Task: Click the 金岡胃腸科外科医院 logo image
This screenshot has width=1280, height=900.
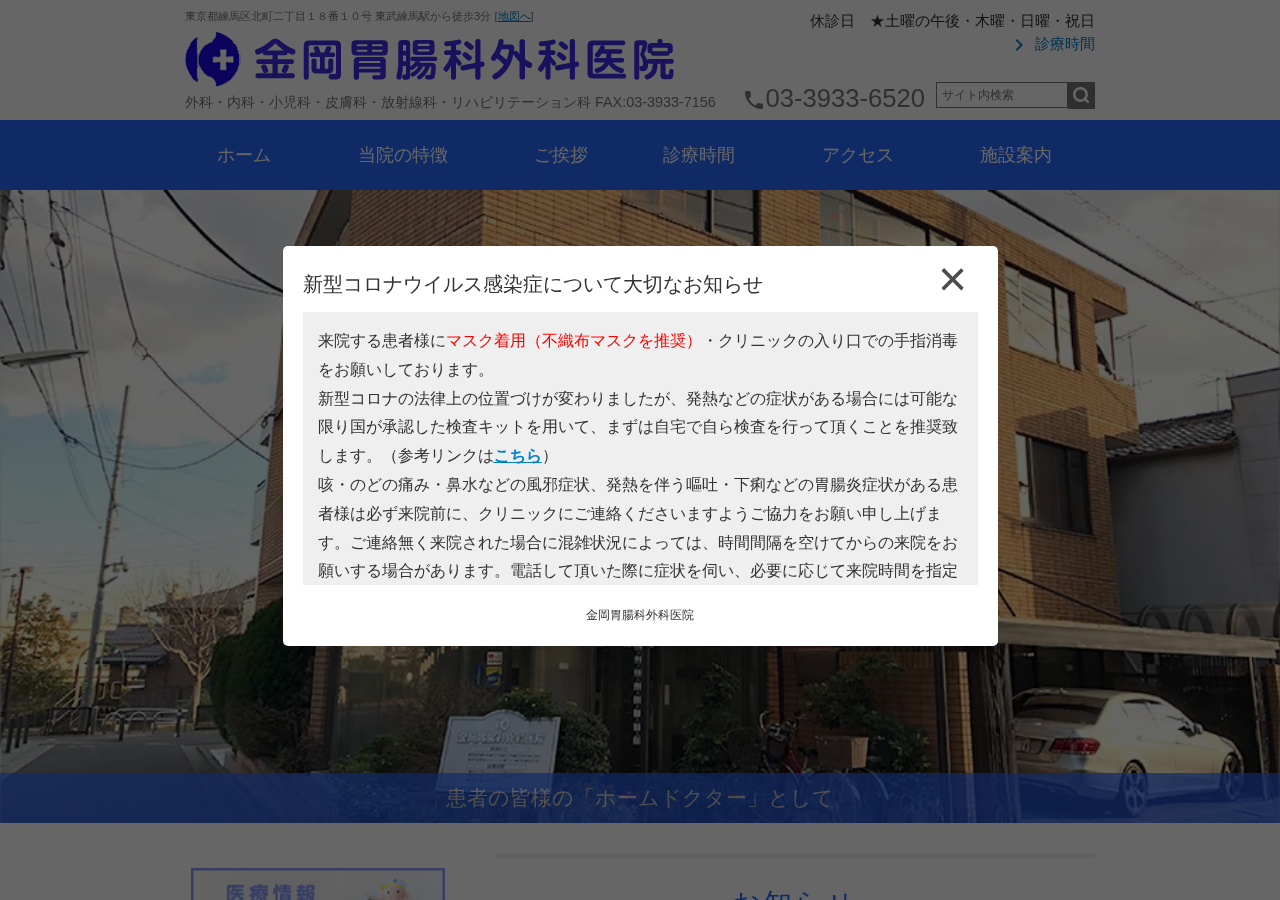Action: [x=430, y=59]
